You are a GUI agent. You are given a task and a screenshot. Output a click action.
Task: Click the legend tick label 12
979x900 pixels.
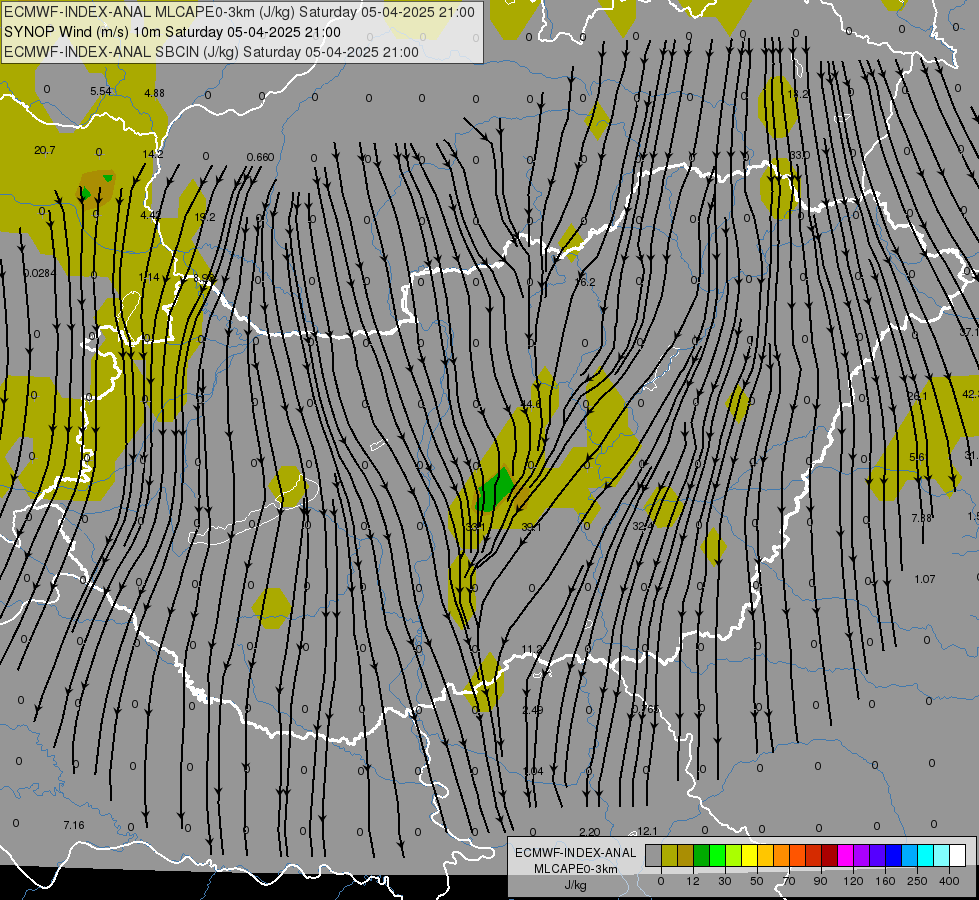tap(692, 881)
